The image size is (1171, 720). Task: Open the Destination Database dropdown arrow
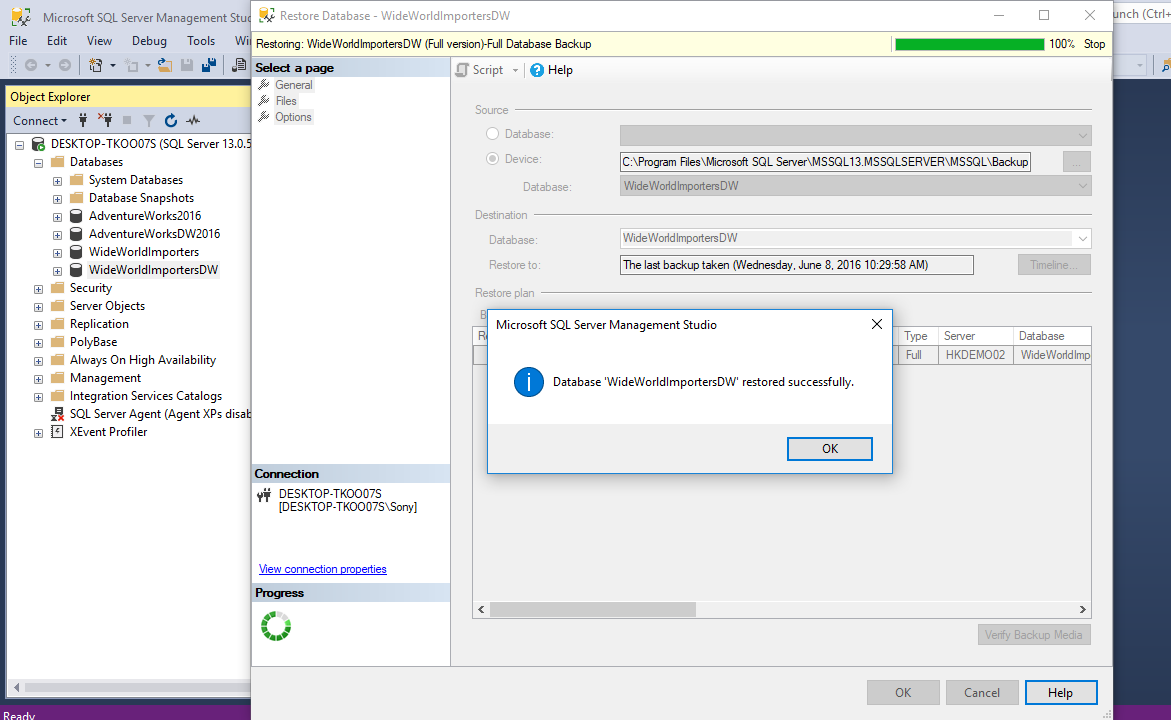[1082, 239]
